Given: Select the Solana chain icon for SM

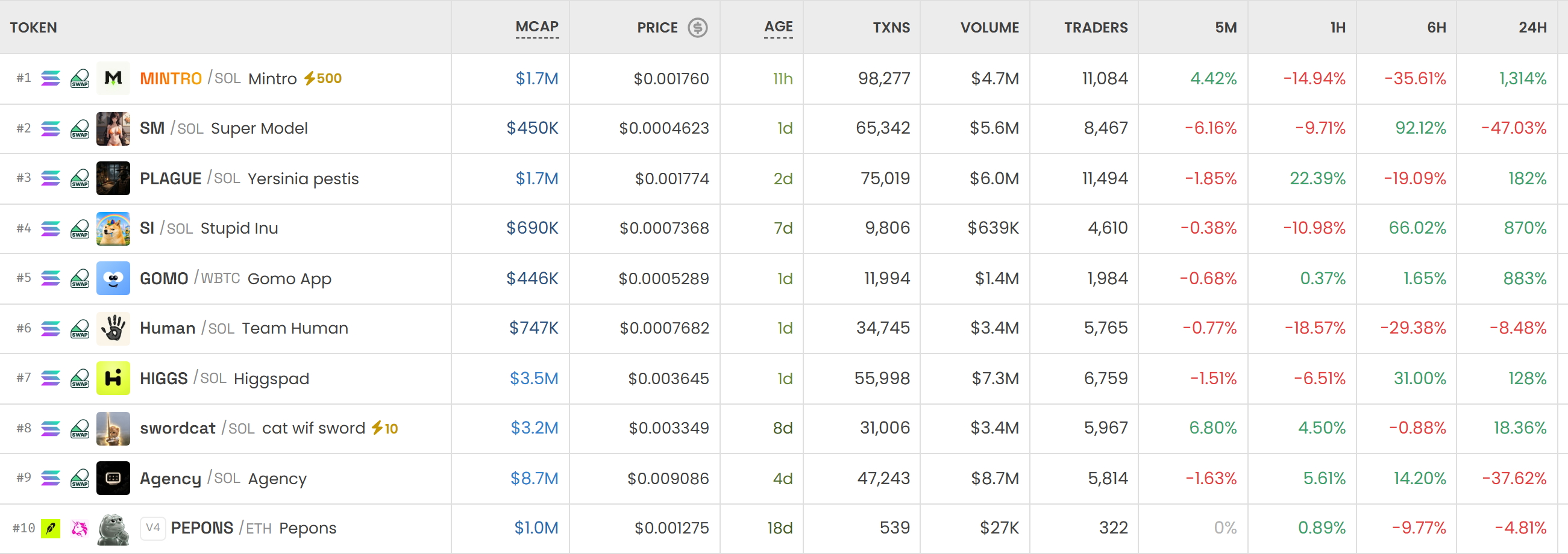Looking at the screenshot, I should point(51,128).
